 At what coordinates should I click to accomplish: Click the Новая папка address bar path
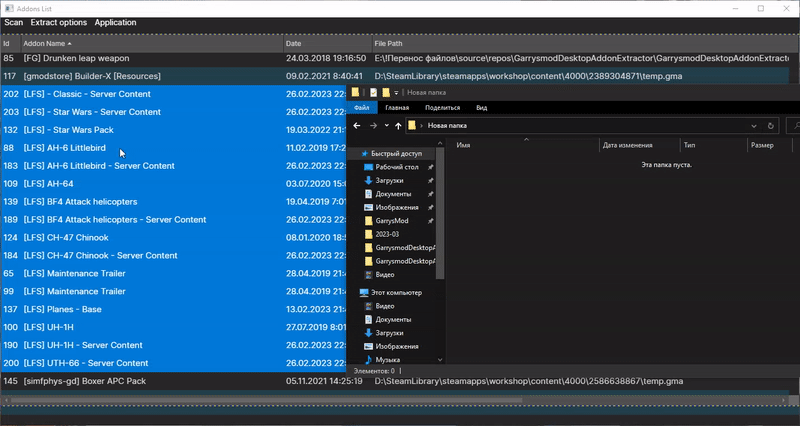447,126
